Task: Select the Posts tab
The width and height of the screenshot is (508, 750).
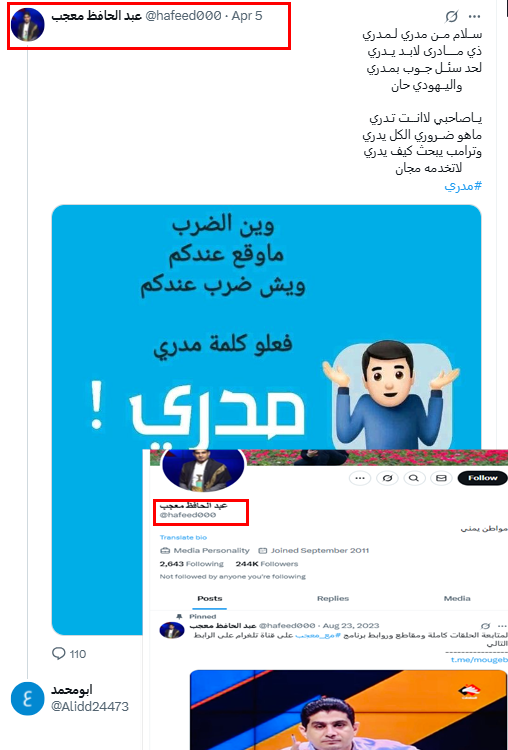Action: tap(210, 598)
